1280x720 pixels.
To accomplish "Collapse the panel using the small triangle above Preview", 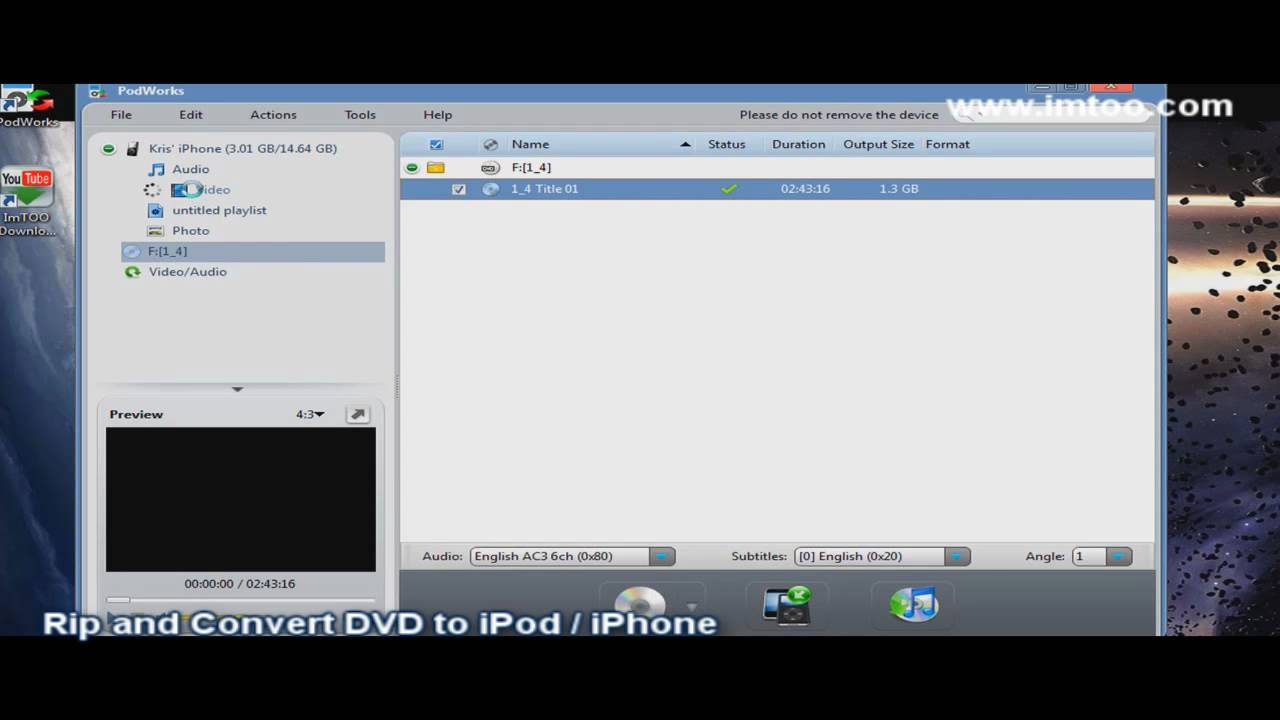I will (237, 389).
